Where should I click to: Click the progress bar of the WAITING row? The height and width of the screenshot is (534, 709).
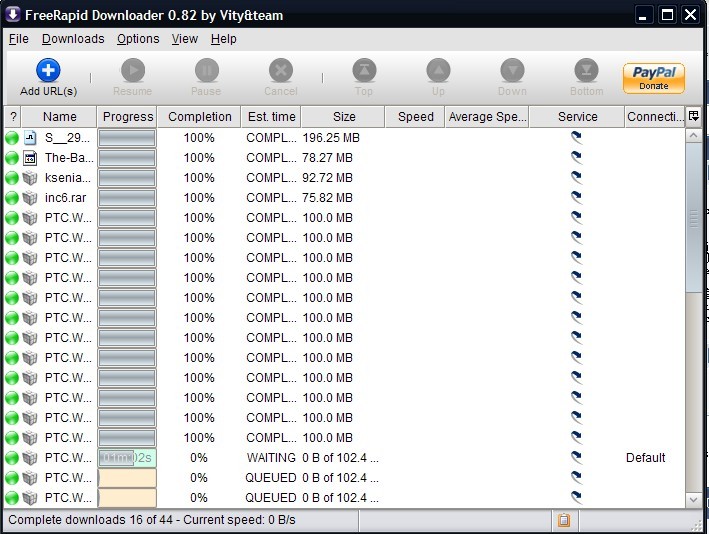(127, 458)
